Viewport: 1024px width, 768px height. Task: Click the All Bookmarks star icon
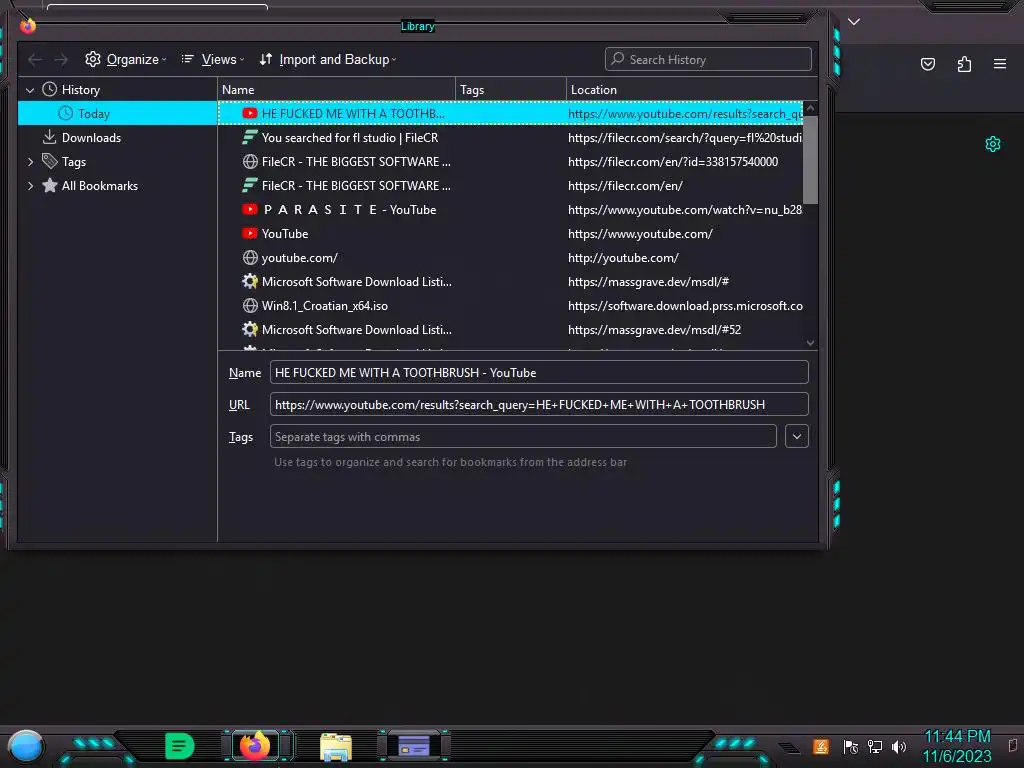[x=50, y=185]
